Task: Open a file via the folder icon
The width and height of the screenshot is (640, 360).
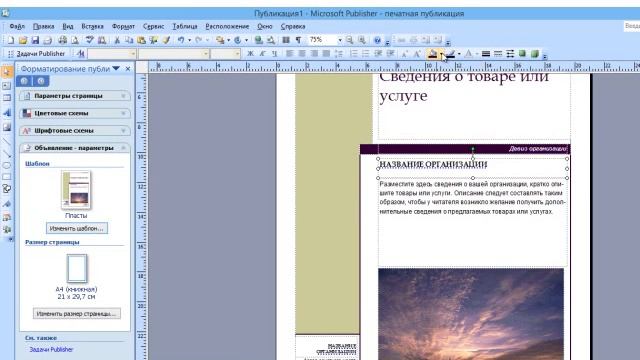Action: tap(23, 40)
